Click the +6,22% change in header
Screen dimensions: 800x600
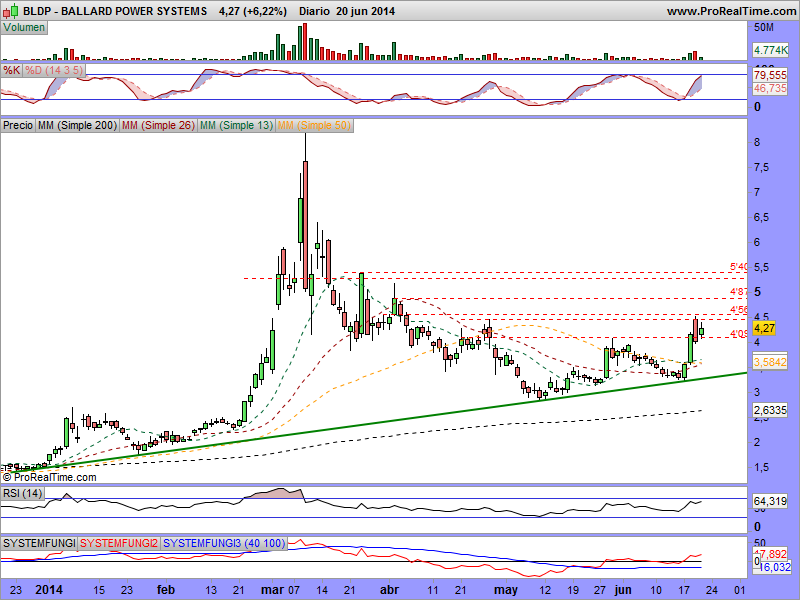pyautogui.click(x=264, y=11)
